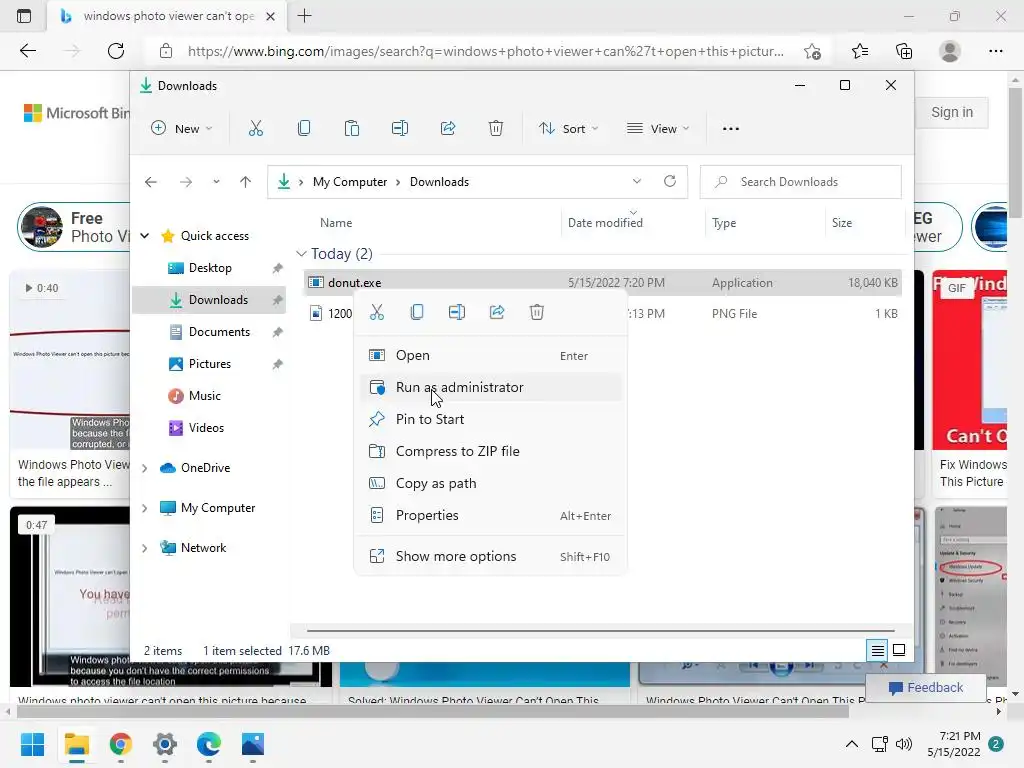Choose Properties in the context menu
Viewport: 1024px width, 768px height.
tap(490, 515)
